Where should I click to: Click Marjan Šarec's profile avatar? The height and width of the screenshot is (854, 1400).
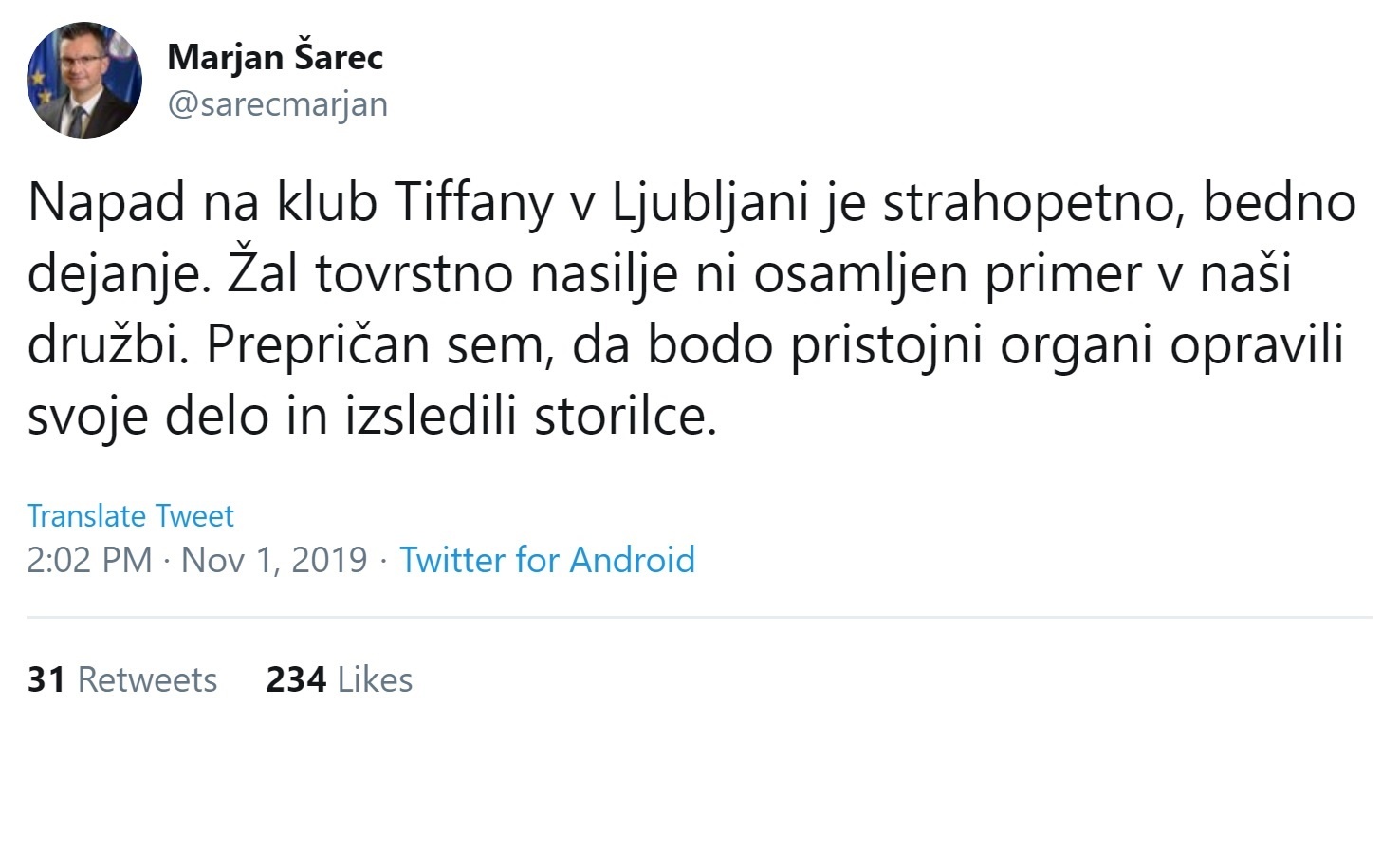[x=84, y=81]
